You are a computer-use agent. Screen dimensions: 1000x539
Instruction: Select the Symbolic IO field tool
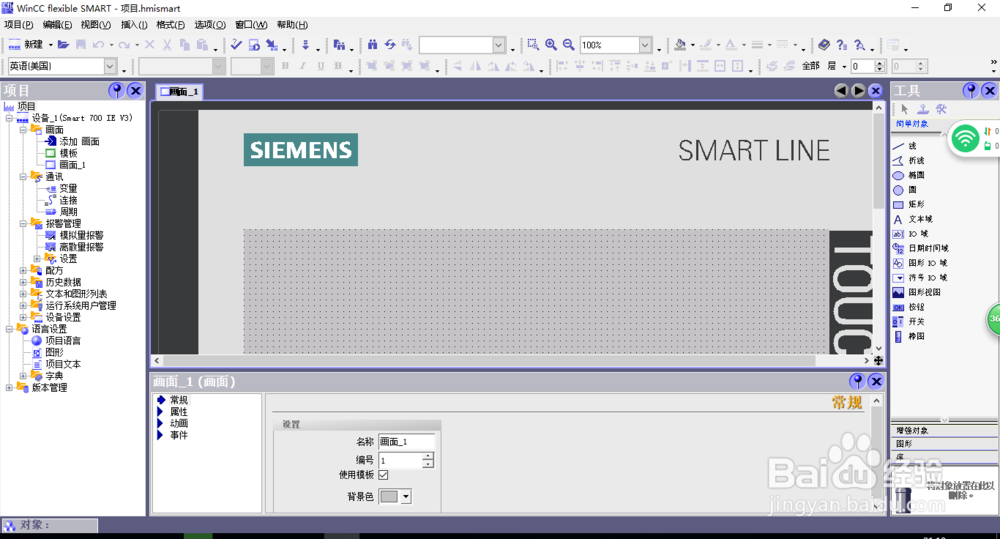coord(920,278)
